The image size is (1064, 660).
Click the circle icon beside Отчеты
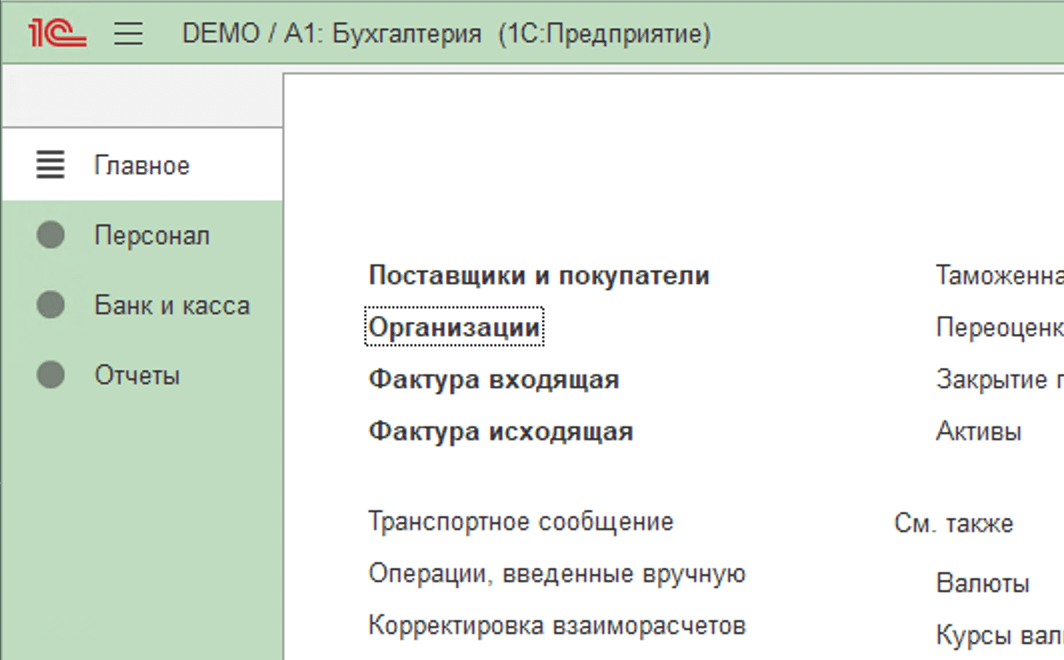pyautogui.click(x=50, y=375)
